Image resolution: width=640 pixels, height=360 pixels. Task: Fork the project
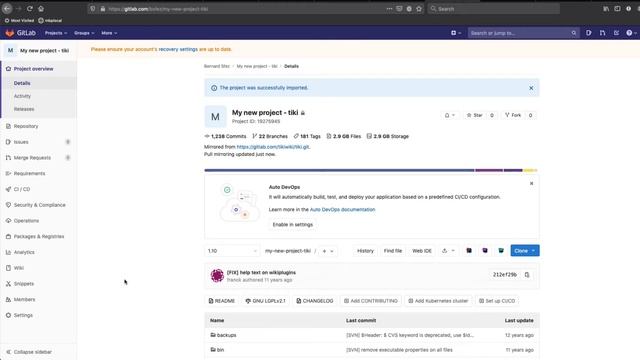click(x=513, y=116)
